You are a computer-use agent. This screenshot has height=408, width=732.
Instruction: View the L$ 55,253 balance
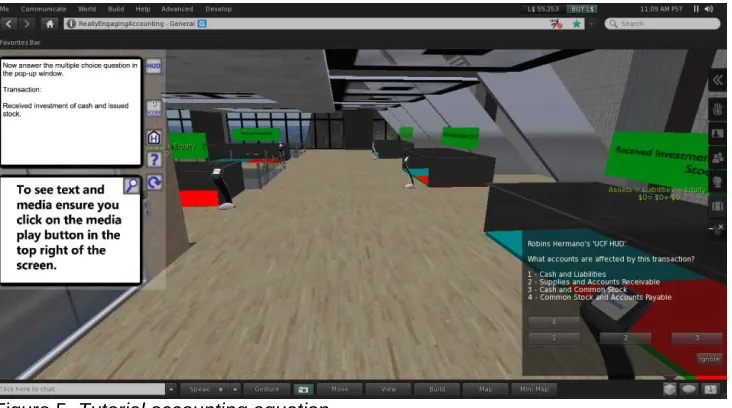point(542,9)
